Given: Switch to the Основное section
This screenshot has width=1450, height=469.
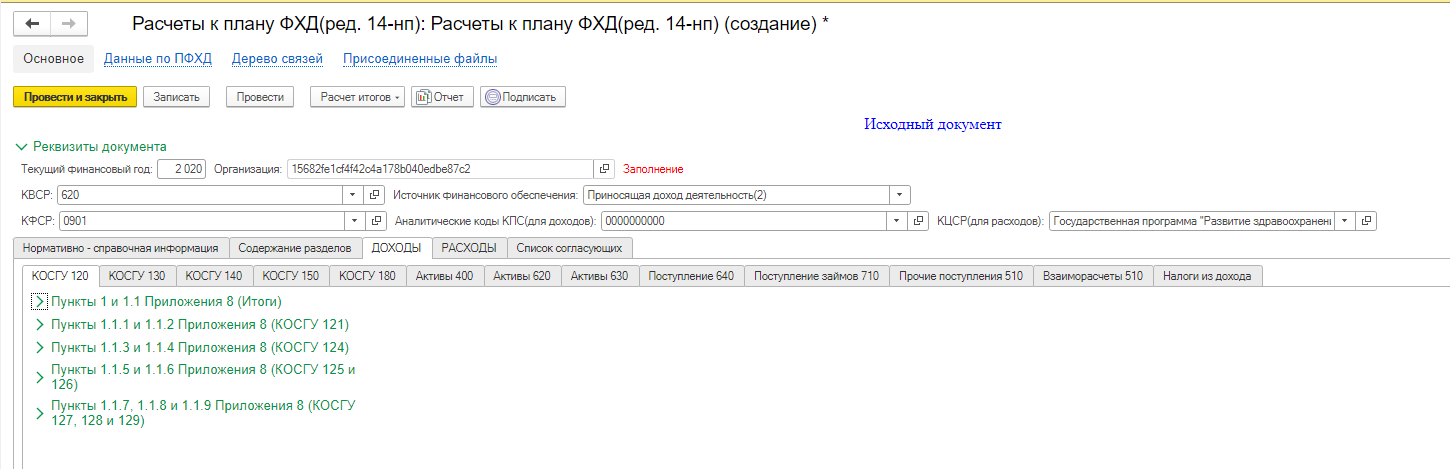Looking at the screenshot, I should pyautogui.click(x=53, y=59).
